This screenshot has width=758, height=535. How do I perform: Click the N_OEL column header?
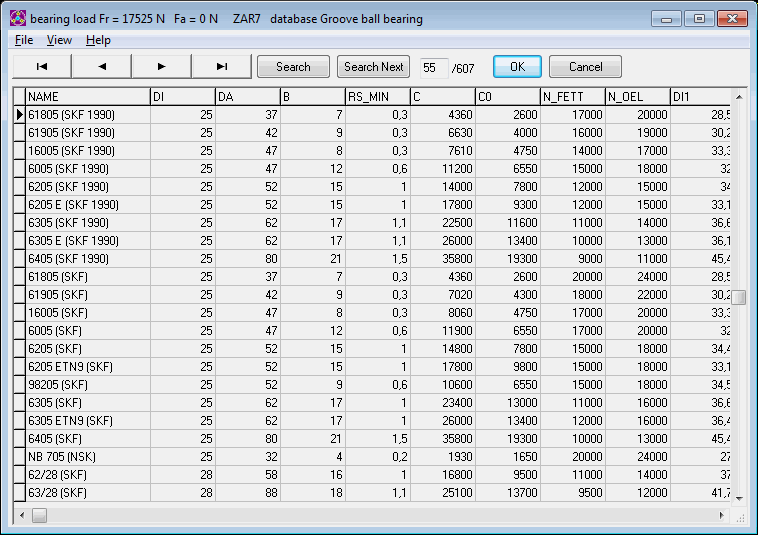[x=638, y=97]
